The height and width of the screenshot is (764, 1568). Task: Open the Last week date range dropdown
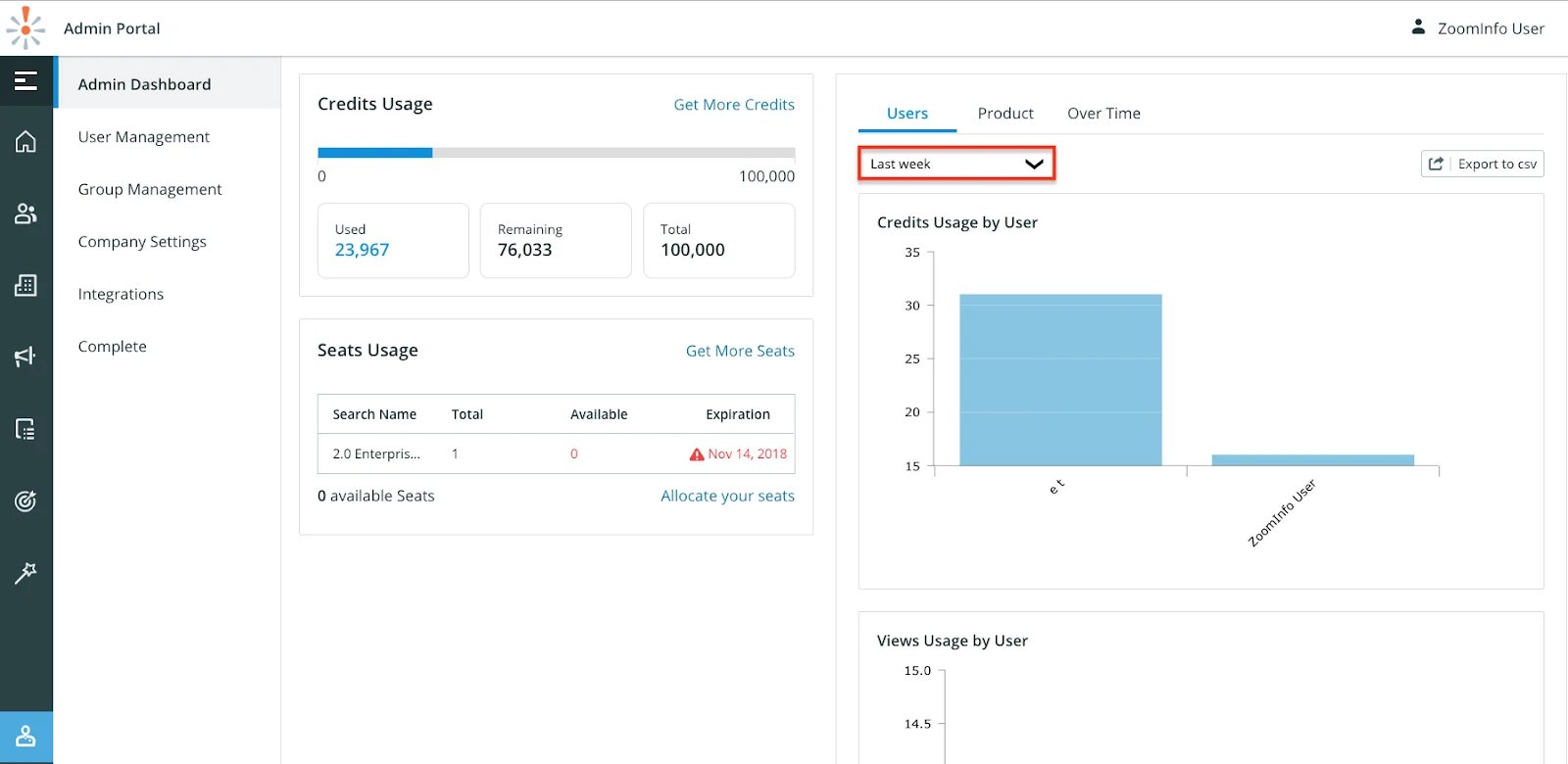[x=956, y=164]
